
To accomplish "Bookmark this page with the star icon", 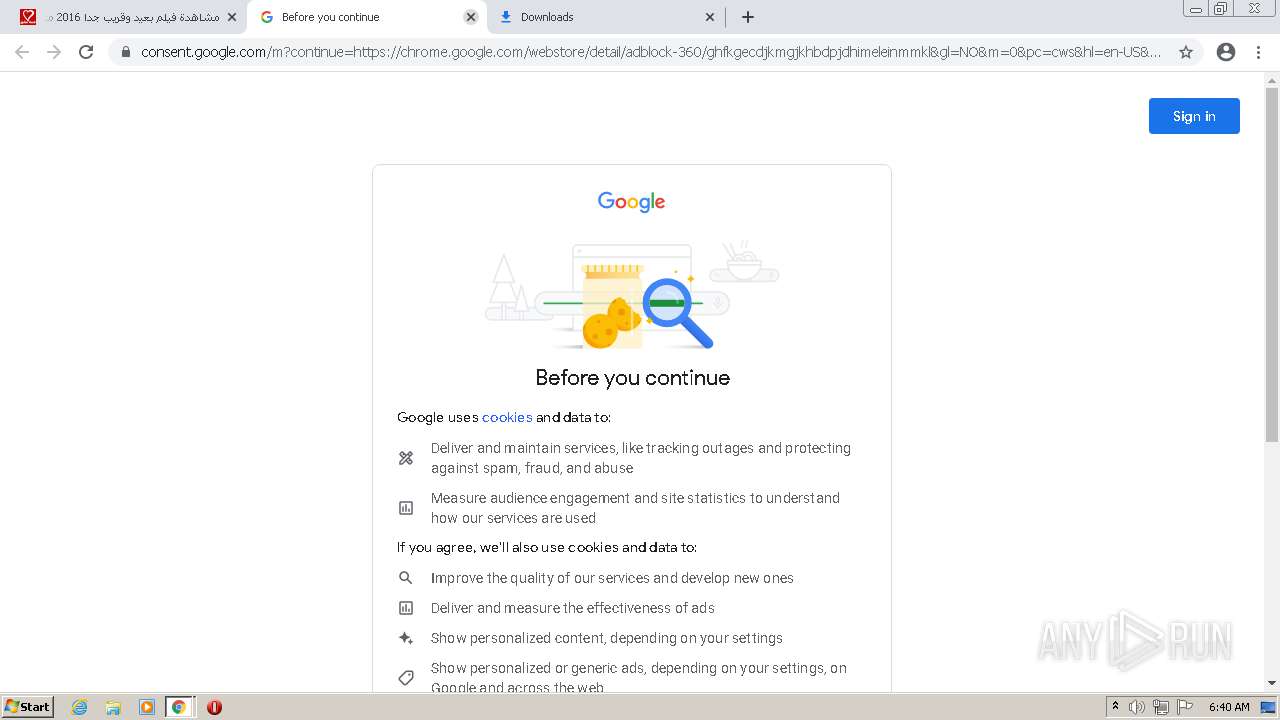I will point(1186,52).
